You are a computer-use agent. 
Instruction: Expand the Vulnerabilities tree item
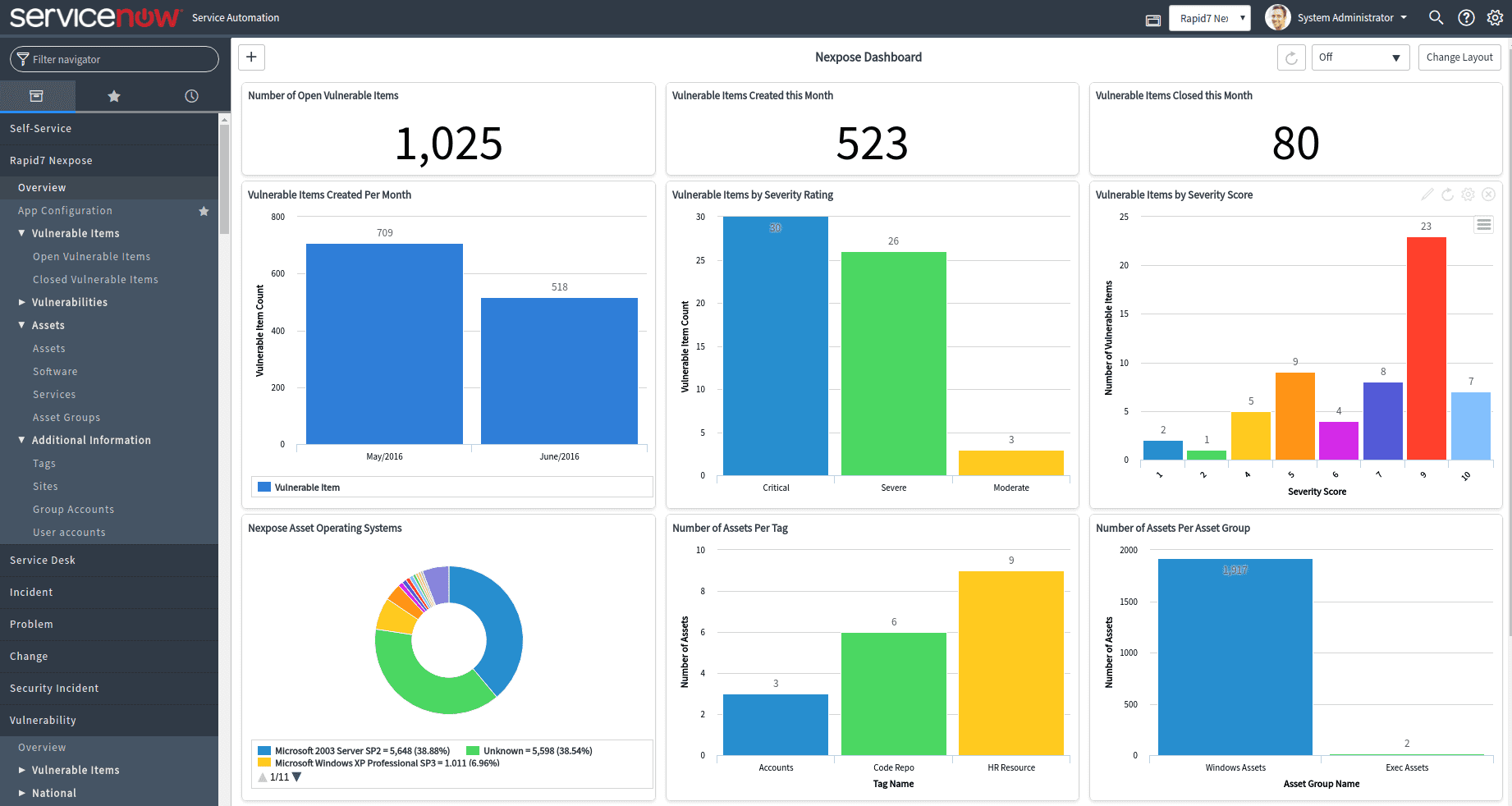click(21, 302)
